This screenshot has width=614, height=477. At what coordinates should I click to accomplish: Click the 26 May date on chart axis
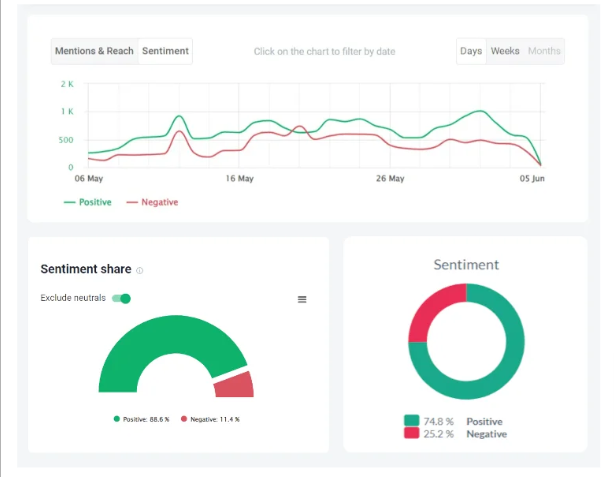(x=389, y=179)
